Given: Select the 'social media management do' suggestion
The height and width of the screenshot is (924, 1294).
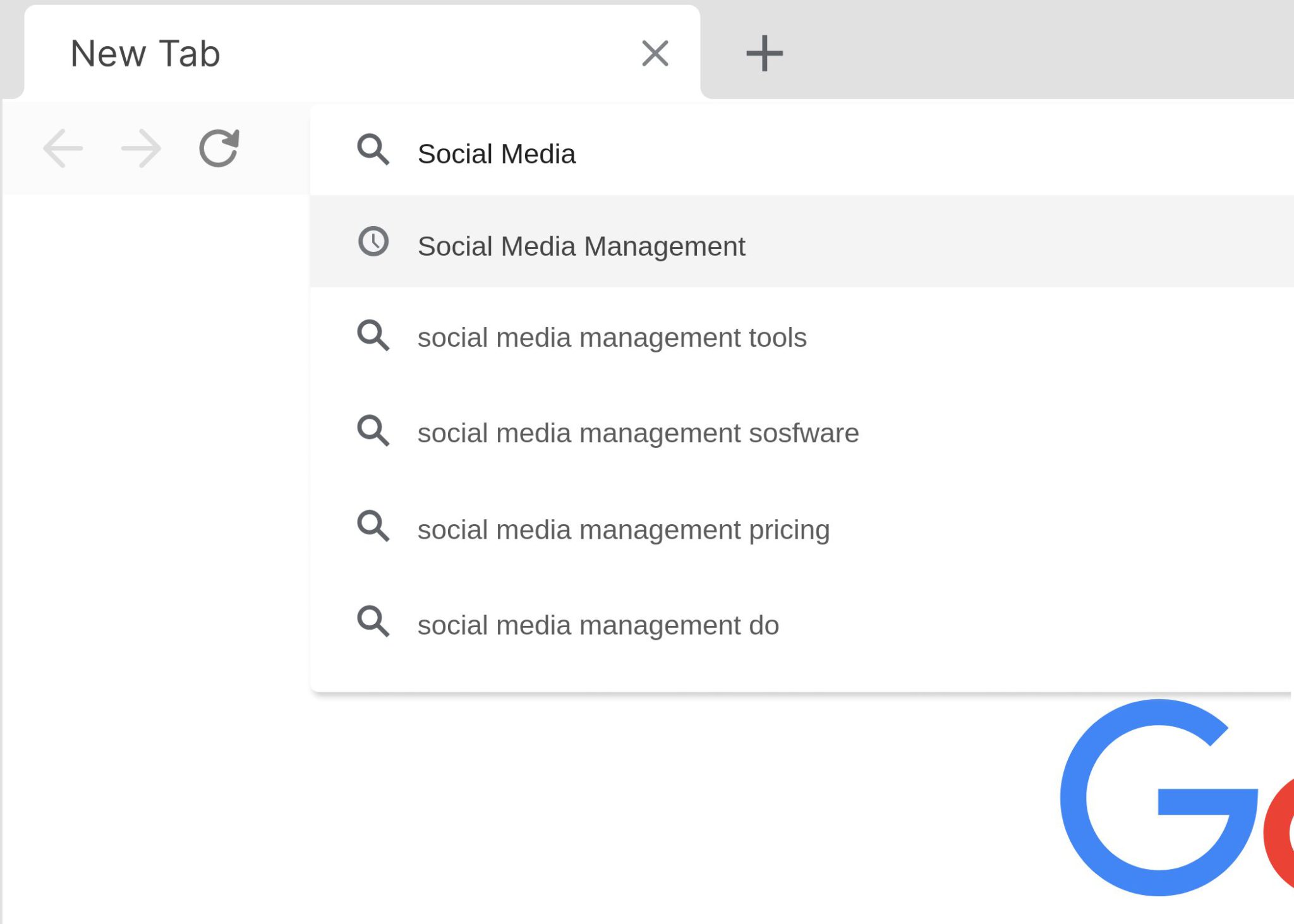Looking at the screenshot, I should tap(598, 625).
